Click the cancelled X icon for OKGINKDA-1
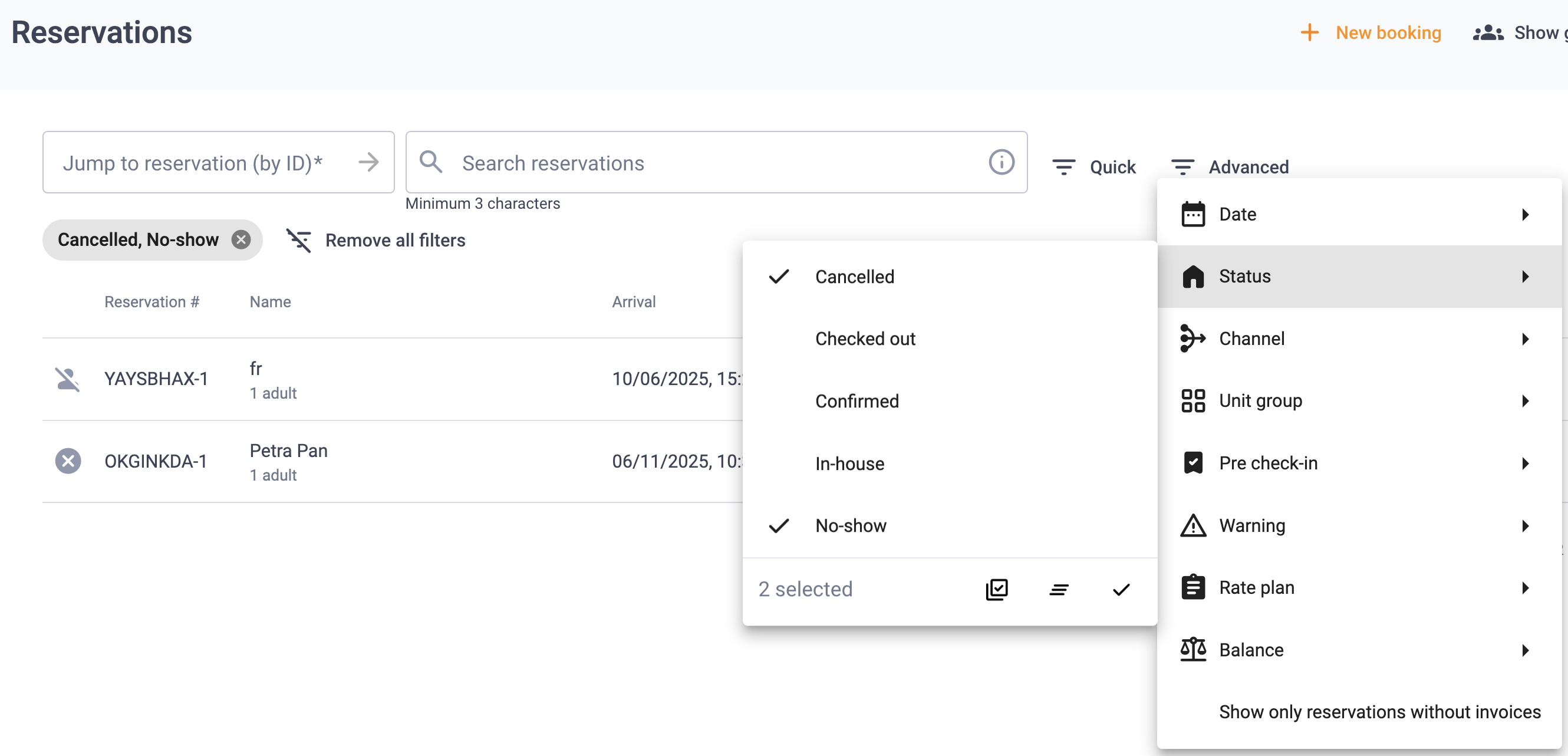 tap(68, 461)
